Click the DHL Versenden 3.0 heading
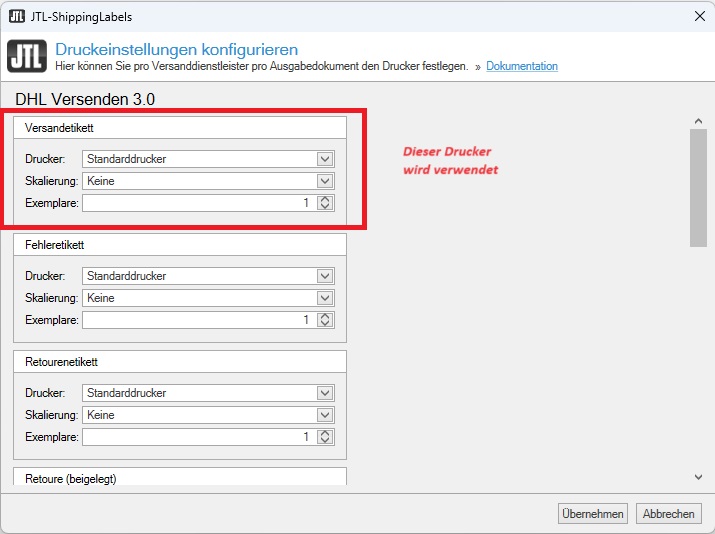715x534 pixels. pyautogui.click(x=85, y=99)
